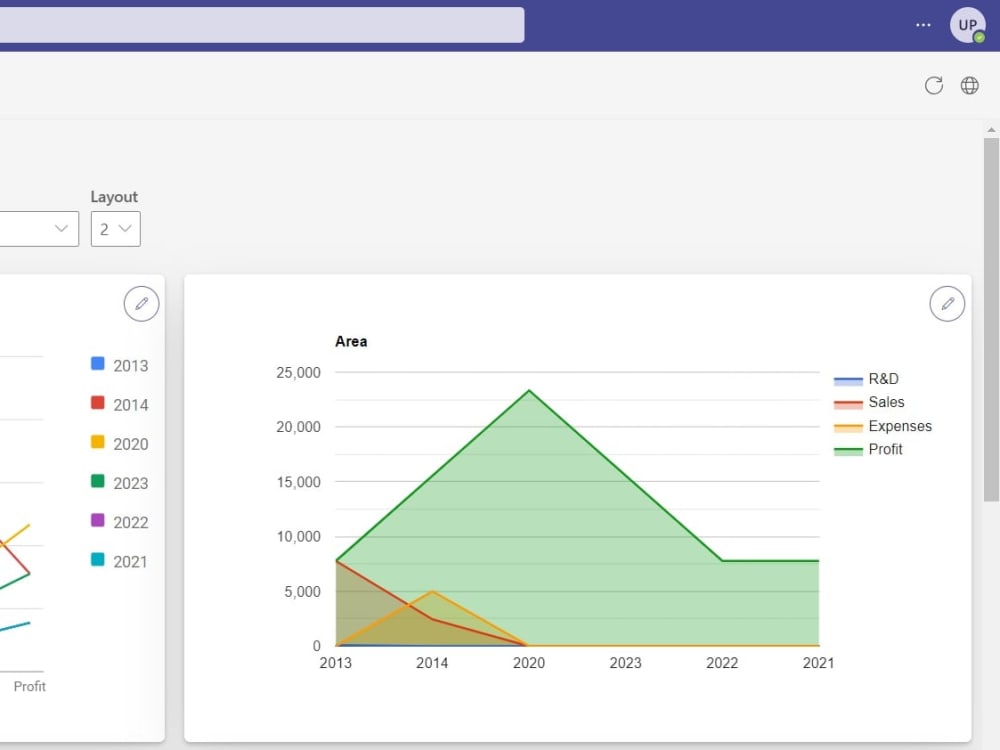Open the UP user profile avatar
Viewport: 1000px width, 750px height.
point(967,25)
